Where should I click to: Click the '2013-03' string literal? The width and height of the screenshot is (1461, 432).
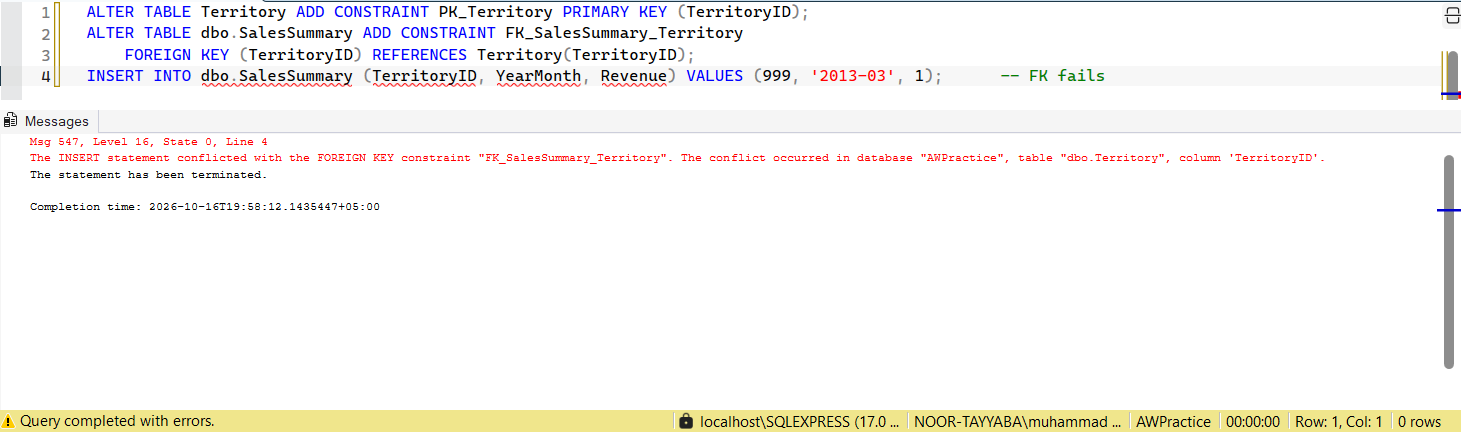click(857, 76)
